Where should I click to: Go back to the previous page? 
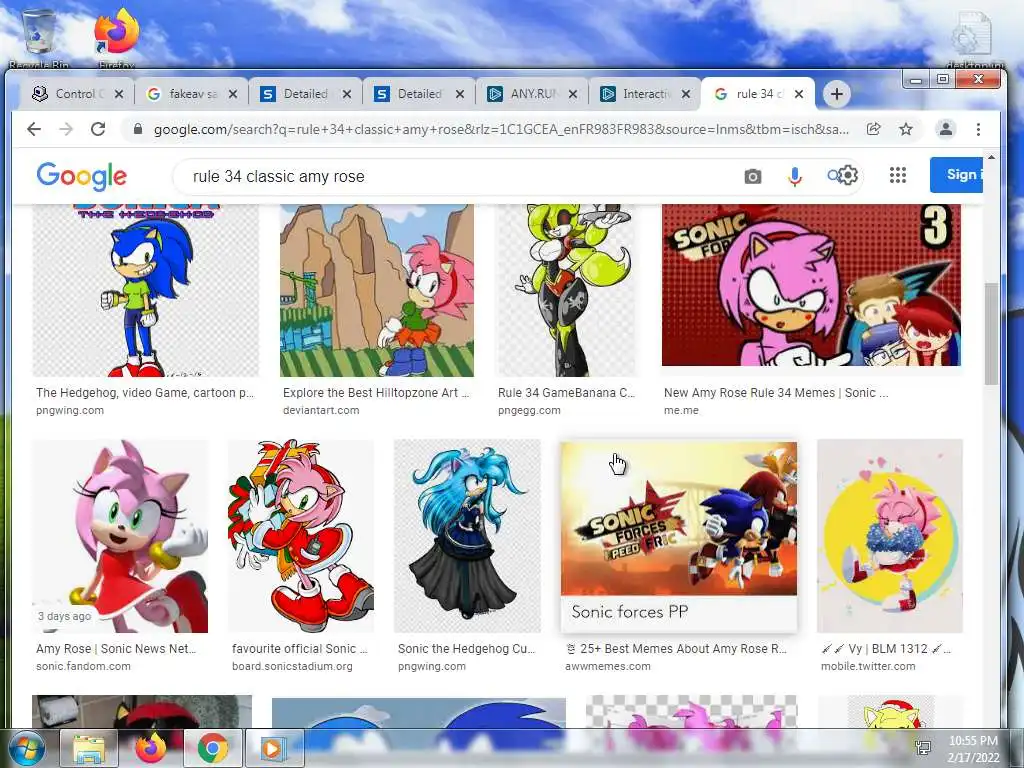(34, 129)
